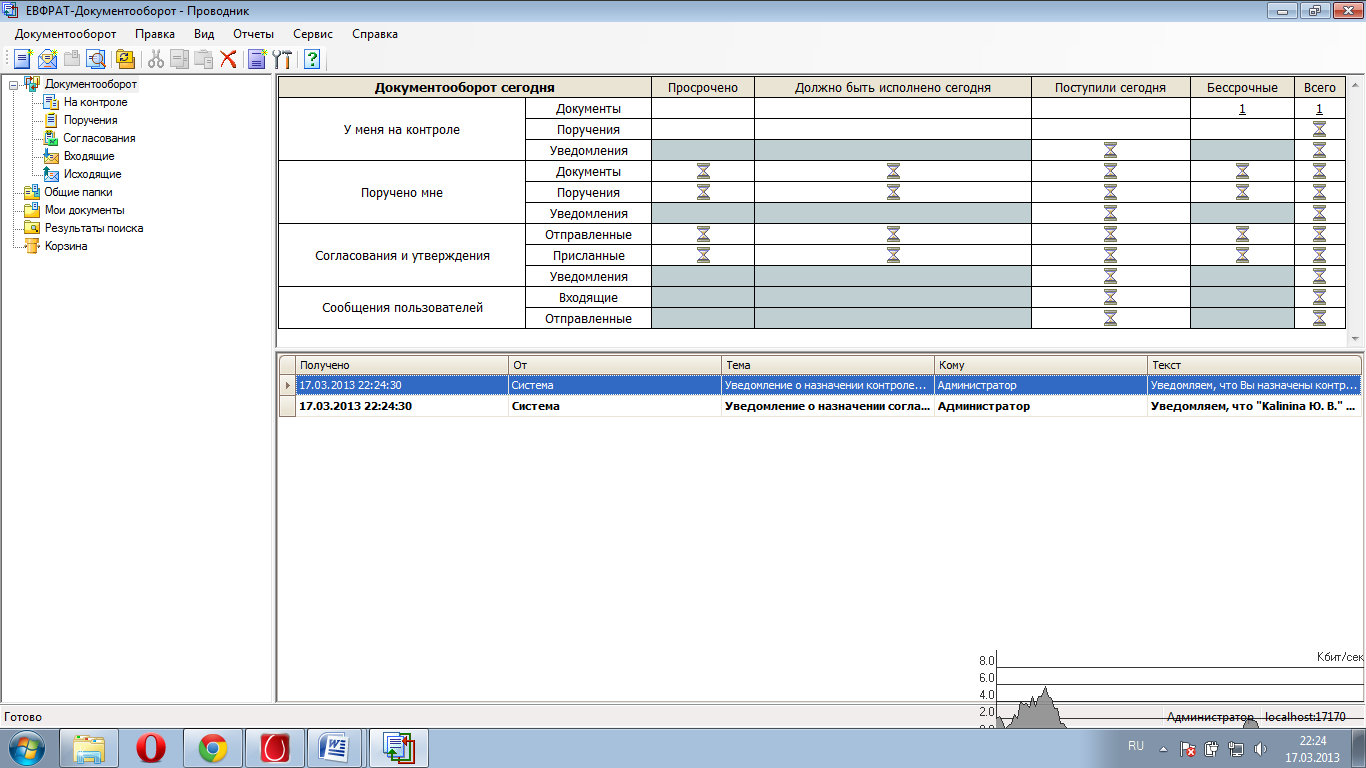
Task: Click the Текст column header
Action: (1254, 366)
